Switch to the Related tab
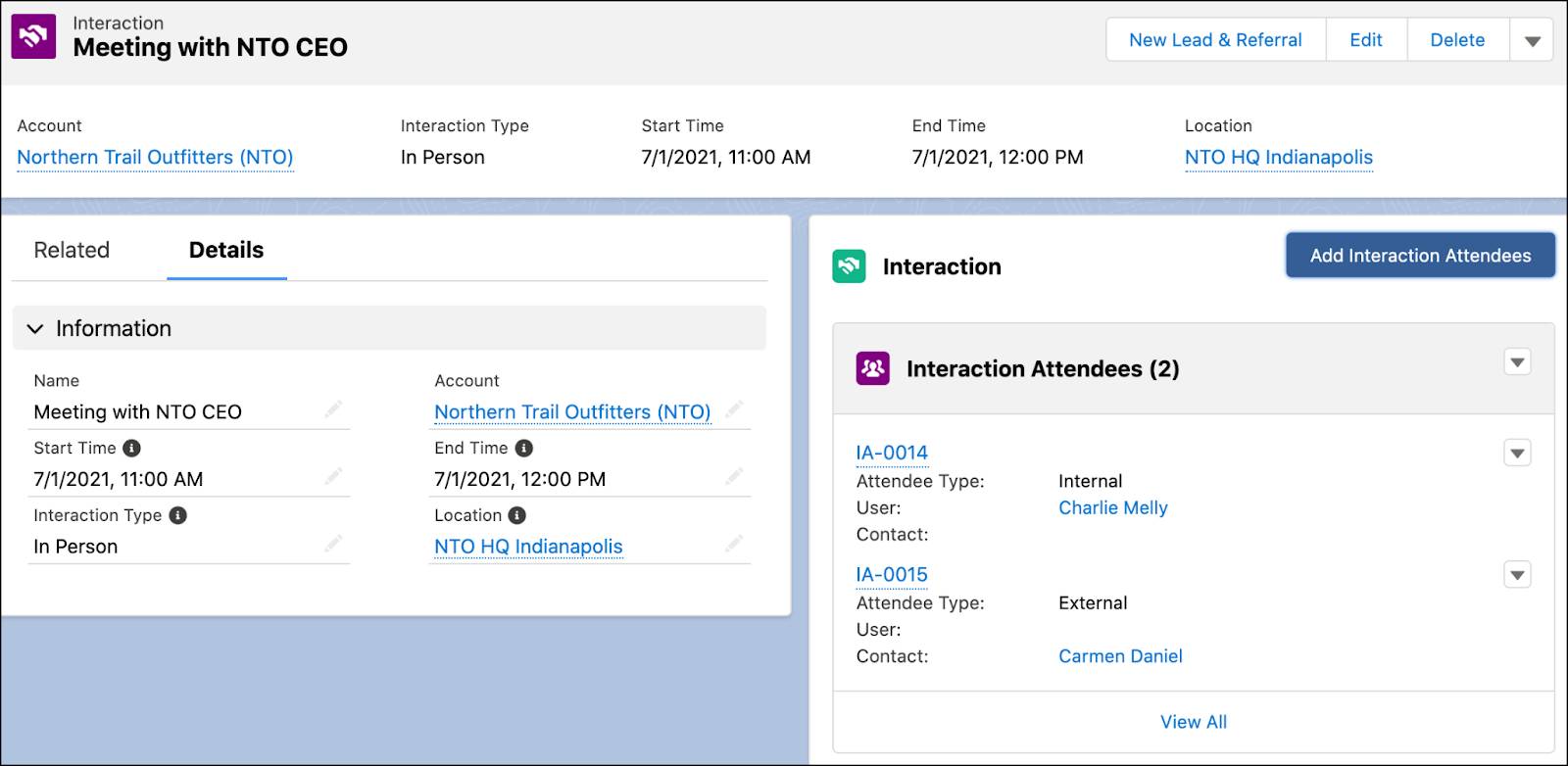The width and height of the screenshot is (1568, 766). (72, 250)
